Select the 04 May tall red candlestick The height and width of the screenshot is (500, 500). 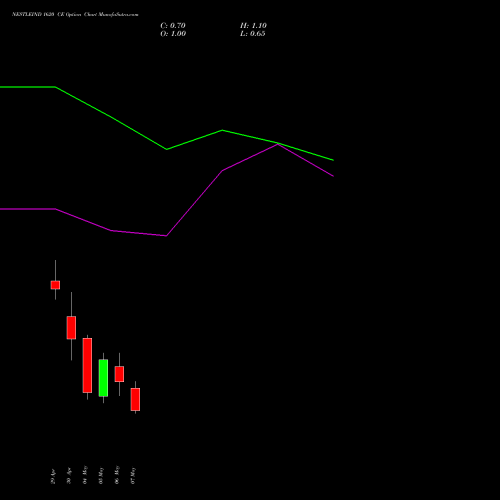tap(87, 365)
